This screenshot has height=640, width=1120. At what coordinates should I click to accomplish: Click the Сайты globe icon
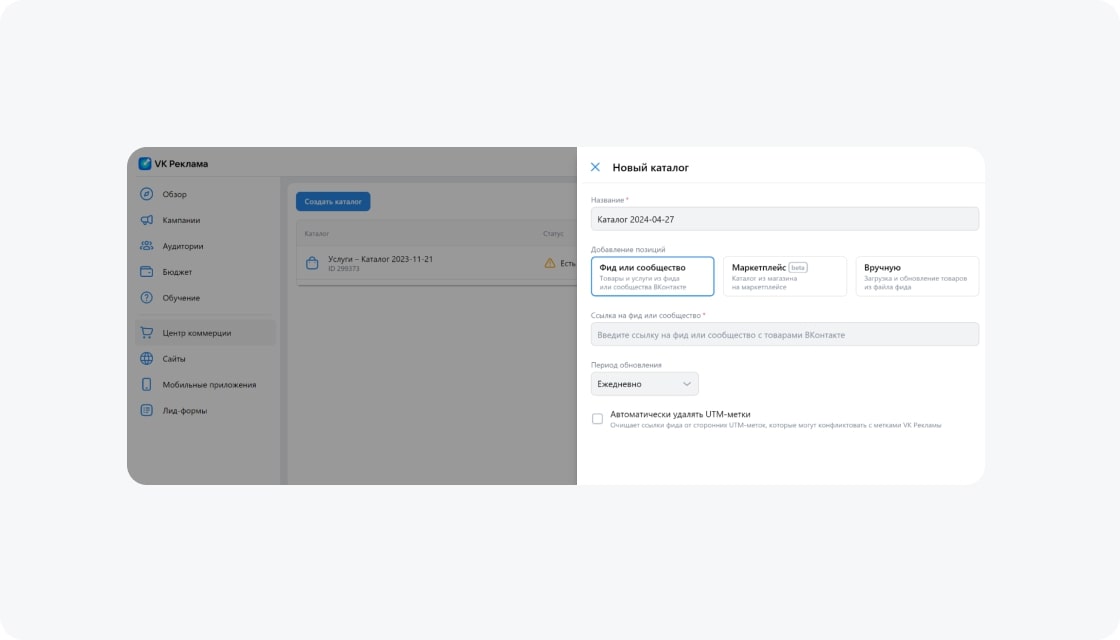pyautogui.click(x=146, y=359)
